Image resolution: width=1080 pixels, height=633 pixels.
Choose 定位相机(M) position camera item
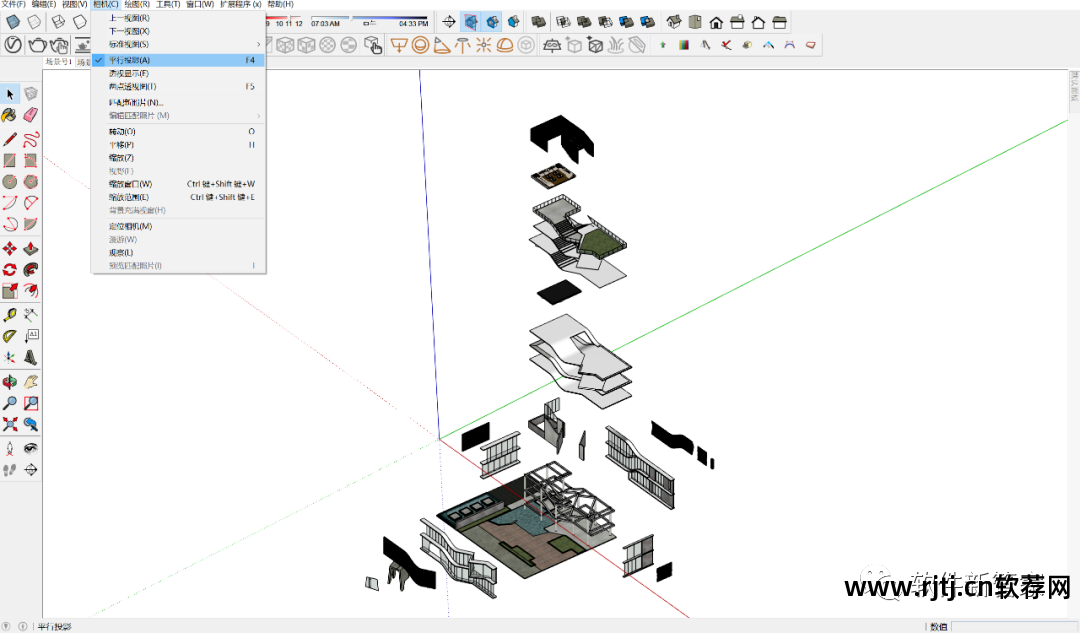click(178, 226)
